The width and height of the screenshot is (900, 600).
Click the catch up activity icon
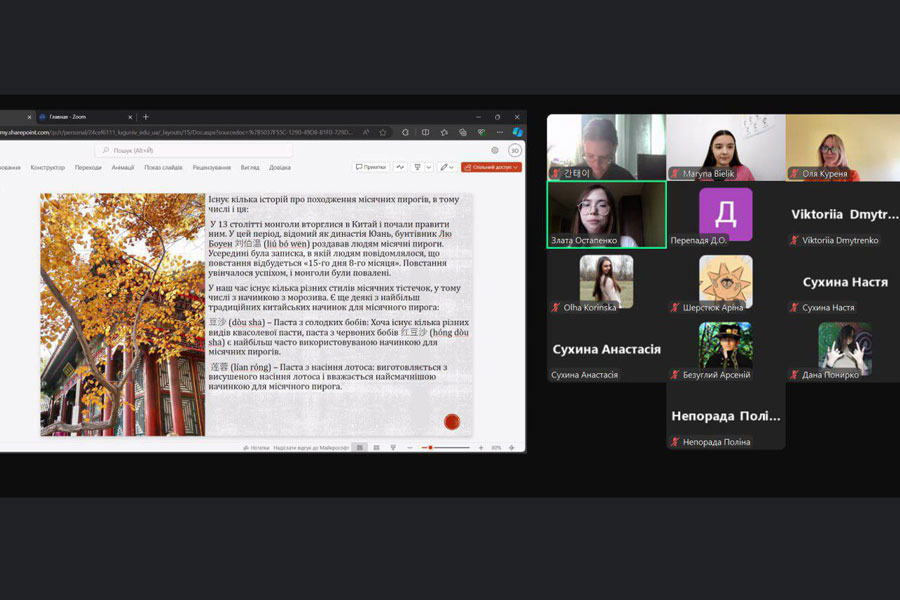pos(400,167)
